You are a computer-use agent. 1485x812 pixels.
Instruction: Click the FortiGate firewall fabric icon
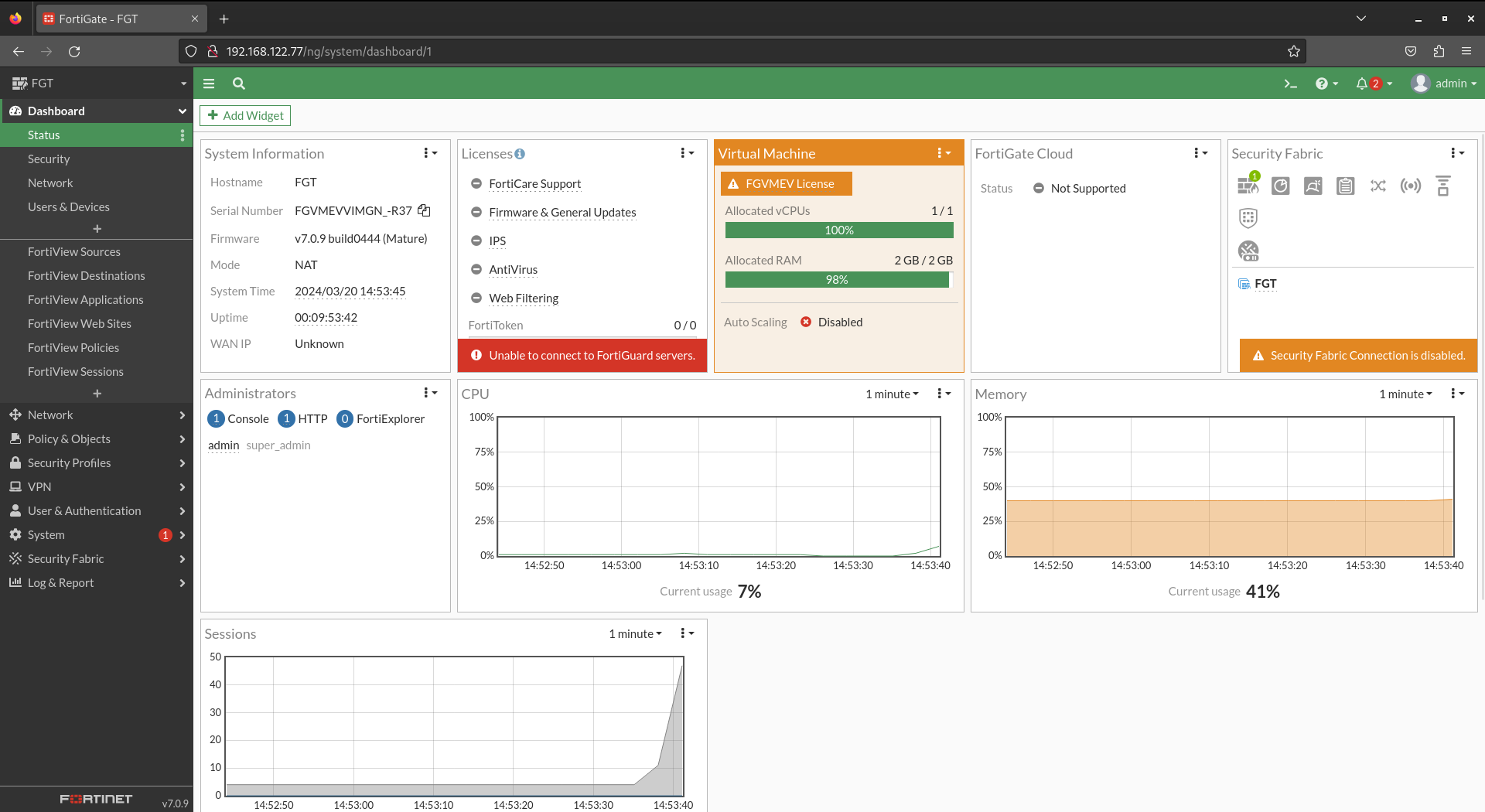(1248, 184)
